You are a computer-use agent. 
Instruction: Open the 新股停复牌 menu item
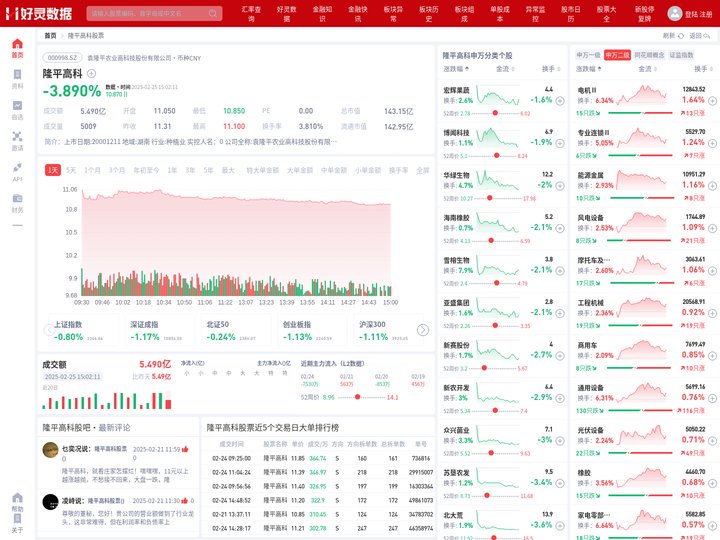(644, 14)
